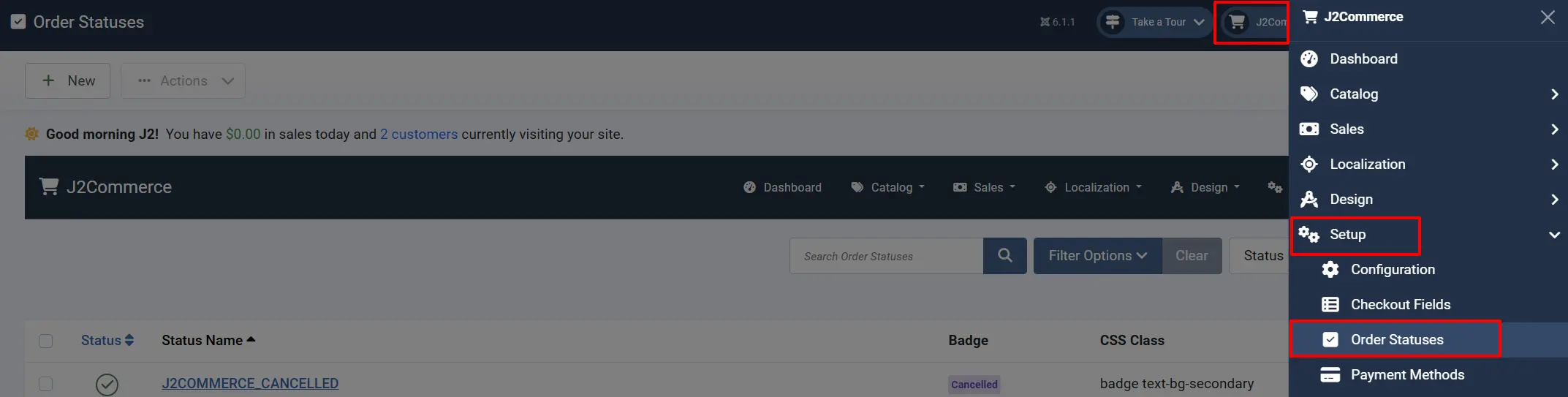
Task: Toggle published status of J2COMMERCE_CANCELLED
Action: tap(107, 384)
